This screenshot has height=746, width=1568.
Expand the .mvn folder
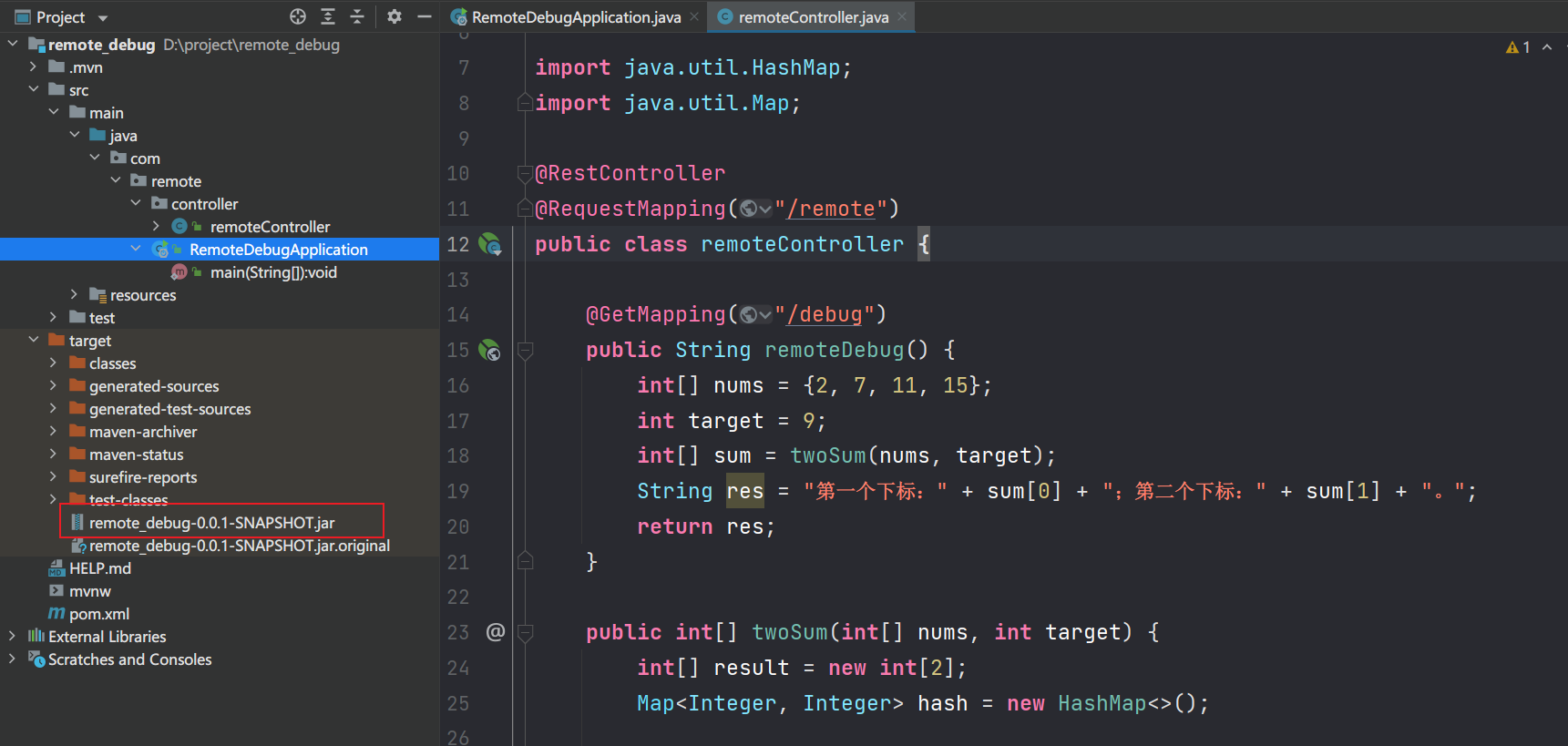pyautogui.click(x=33, y=66)
